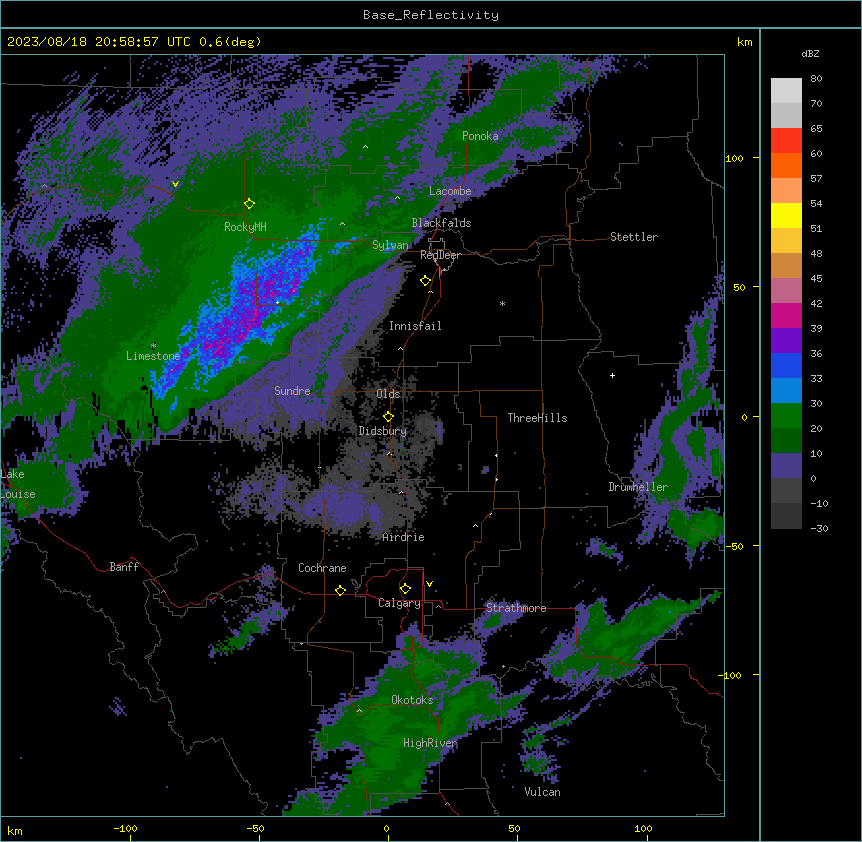Viewport: 862px width, 842px height.
Task: Select the blue 36 dBZ legend swatch
Action: point(786,365)
